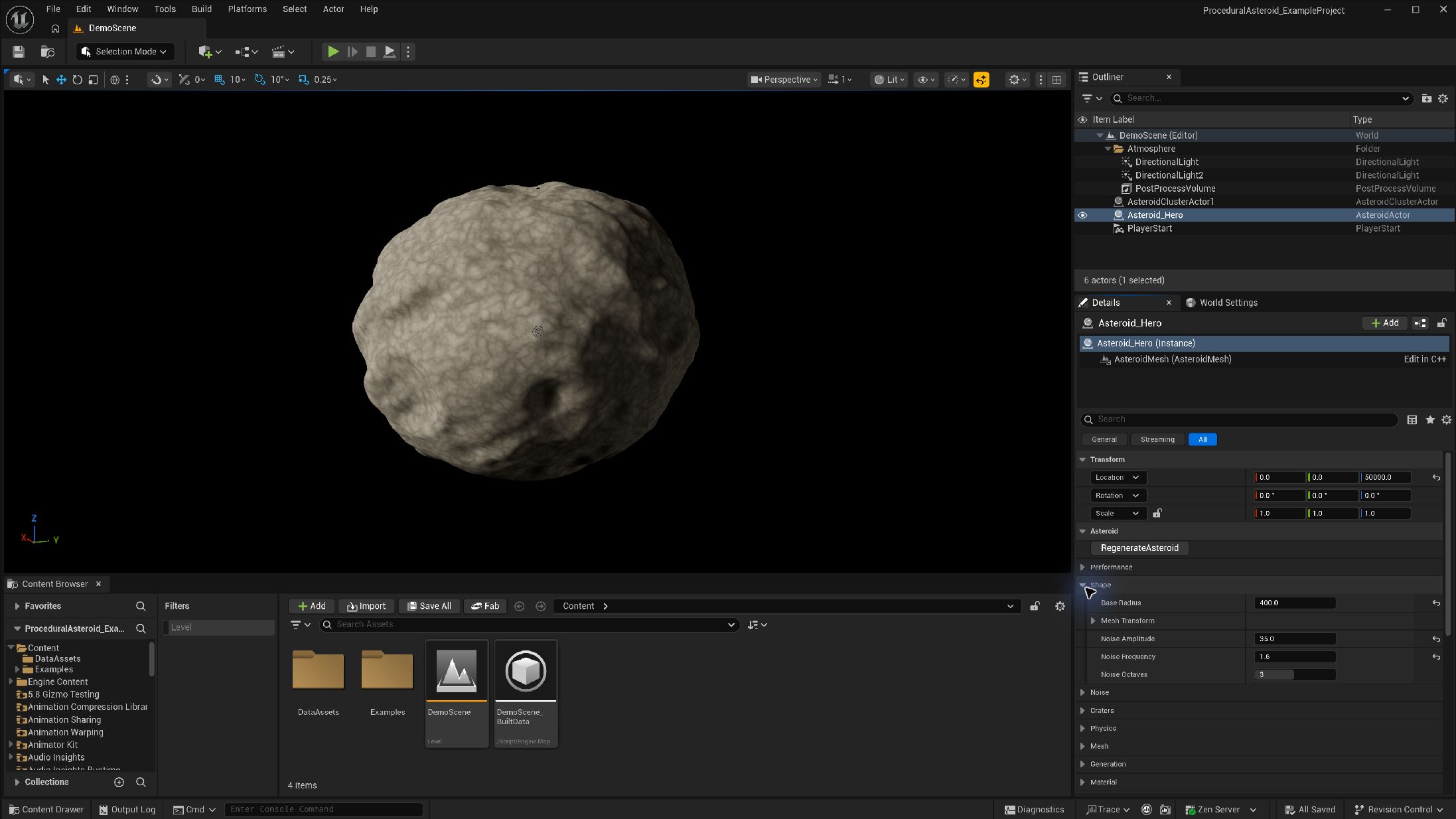Click the Noise Amplitude value field
This screenshot has width=1456, height=819.
pyautogui.click(x=1295, y=638)
